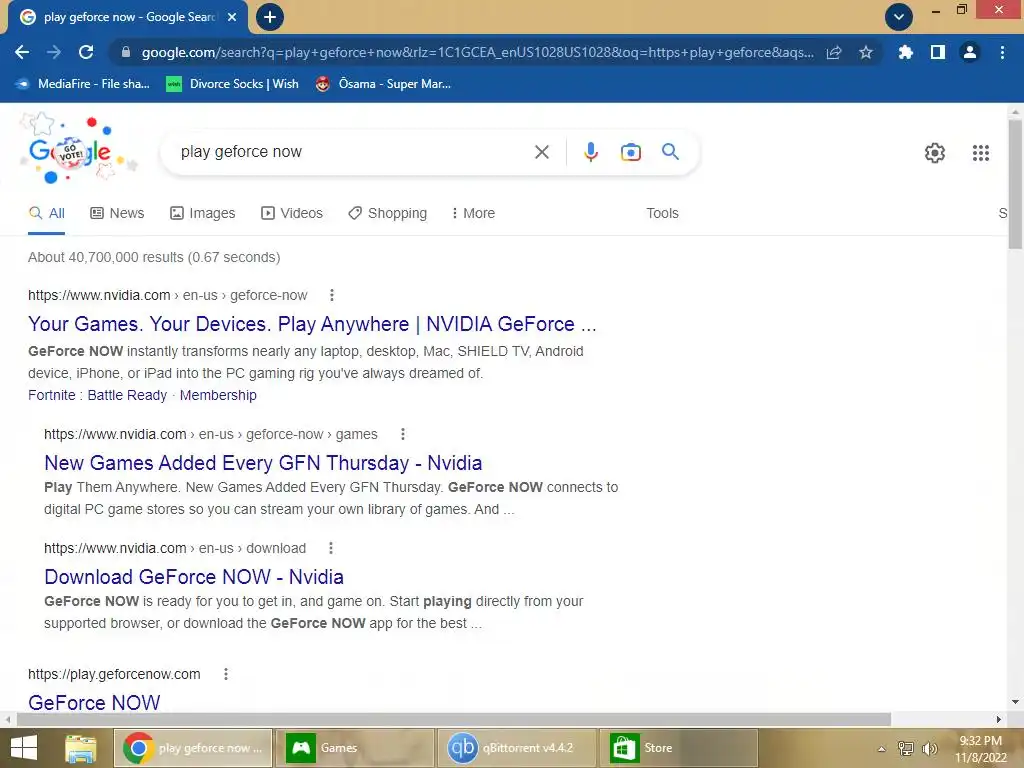
Task: Open options for geforce-now games result
Action: (x=403, y=434)
